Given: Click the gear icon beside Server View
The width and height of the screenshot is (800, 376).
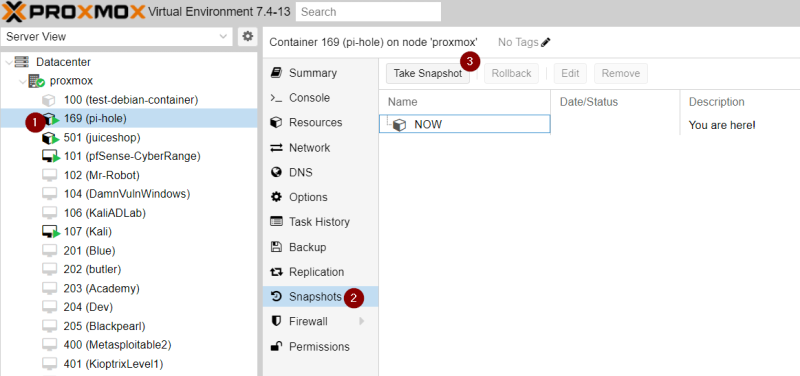Looking at the screenshot, I should [247, 37].
